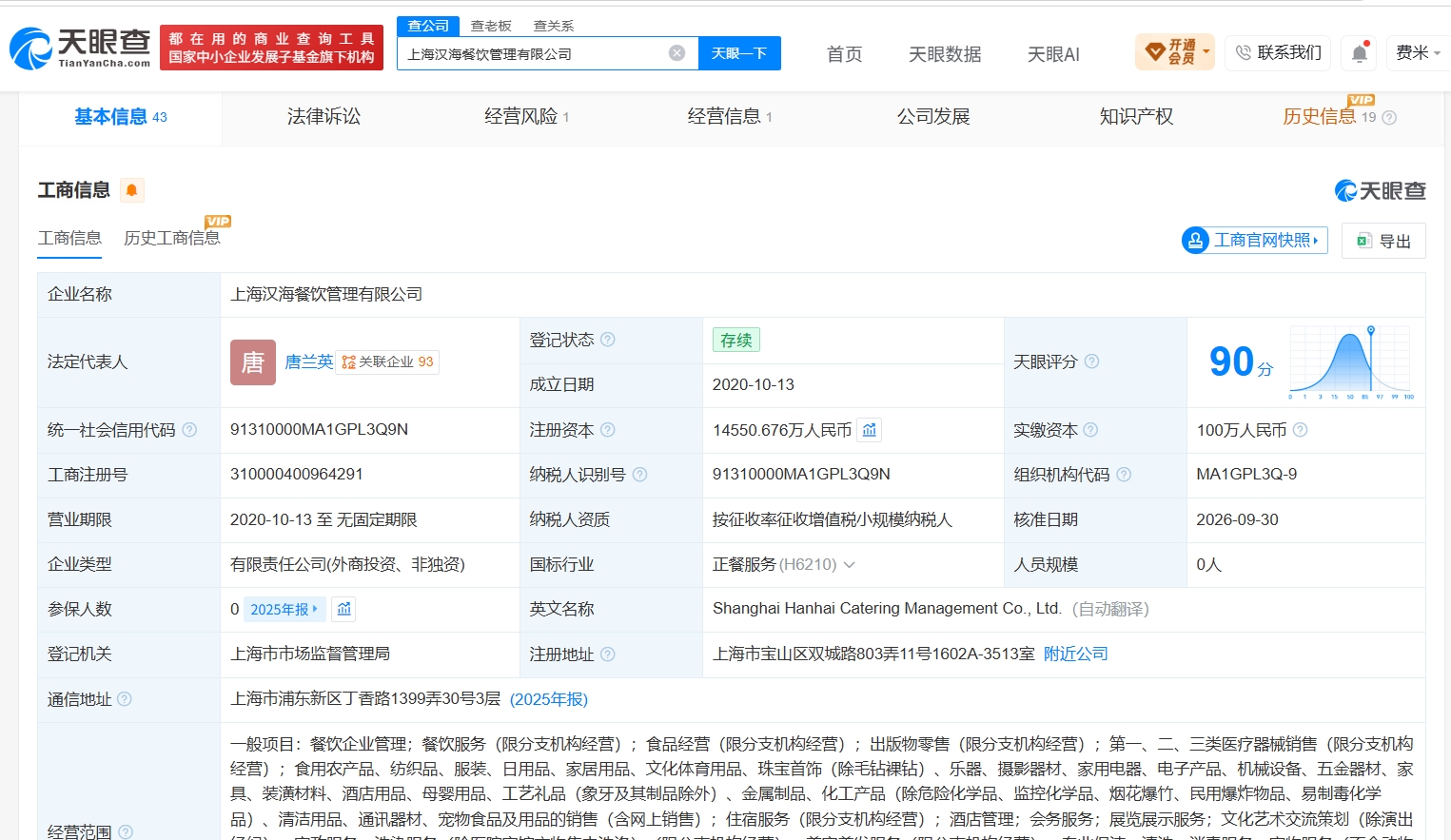Click the Tianyancha logo in header

(x=81, y=48)
